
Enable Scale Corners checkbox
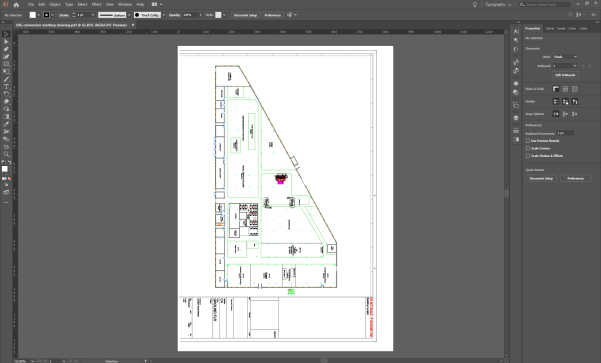pos(528,148)
